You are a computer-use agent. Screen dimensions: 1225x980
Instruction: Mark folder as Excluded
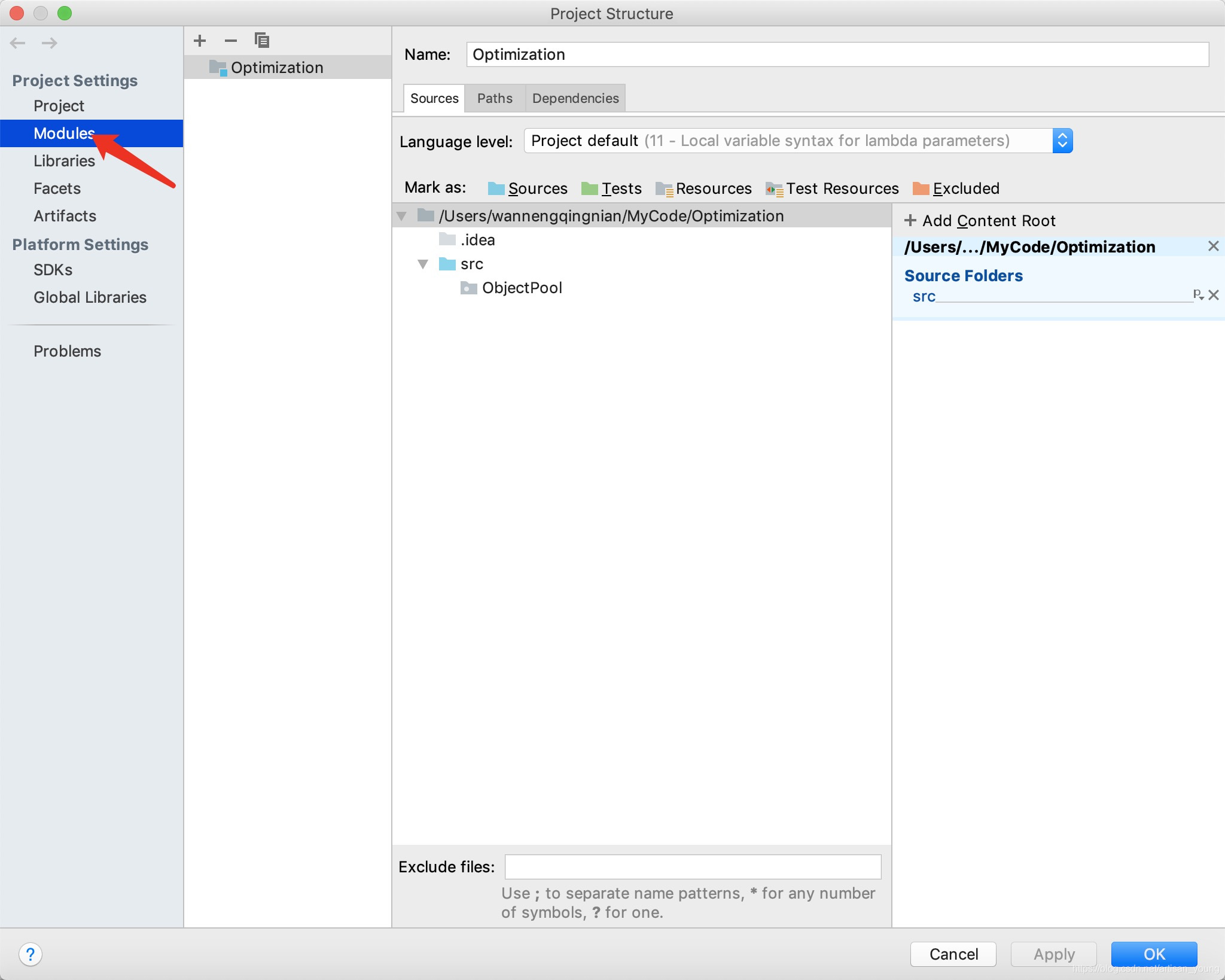pyautogui.click(x=956, y=188)
